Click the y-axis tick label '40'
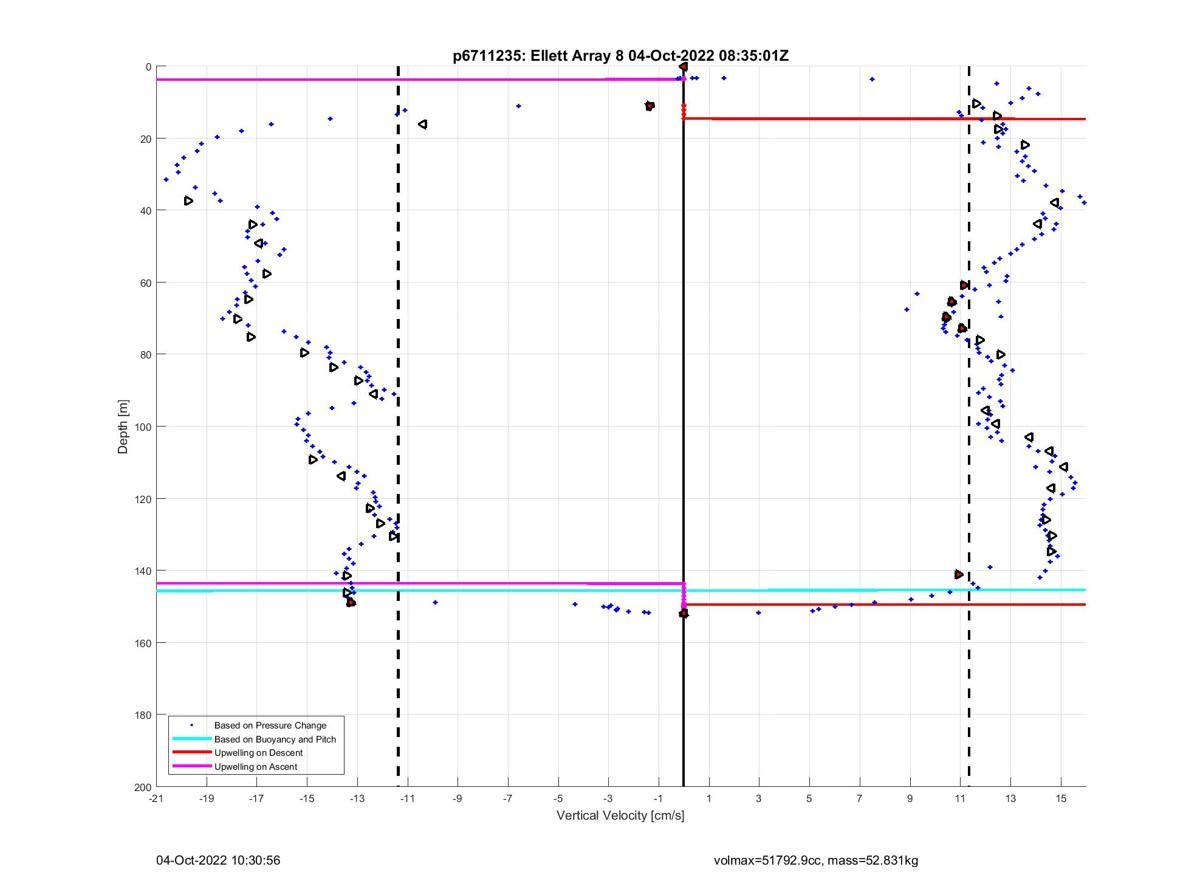Image resolution: width=1200 pixels, height=885 pixels. 146,211
